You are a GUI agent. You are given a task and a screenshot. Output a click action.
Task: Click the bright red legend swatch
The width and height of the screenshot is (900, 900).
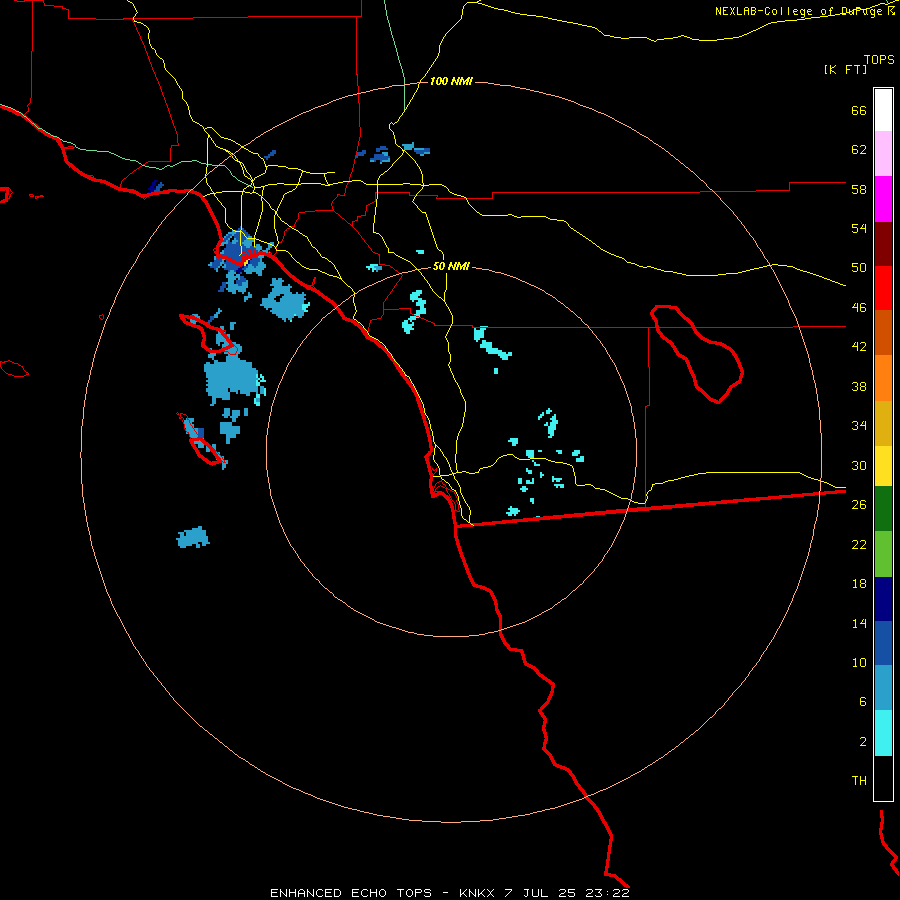tap(883, 288)
